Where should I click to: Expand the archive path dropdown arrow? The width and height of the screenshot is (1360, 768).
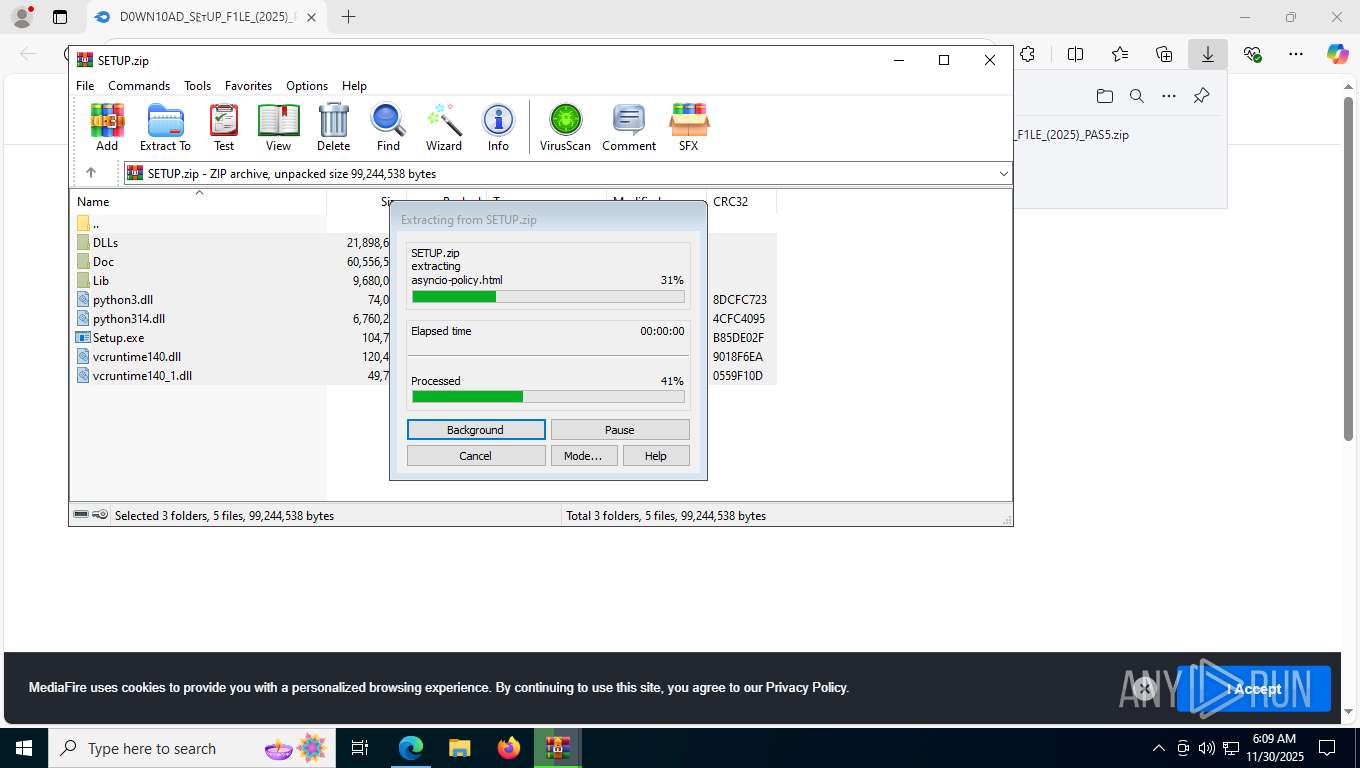(x=1003, y=174)
